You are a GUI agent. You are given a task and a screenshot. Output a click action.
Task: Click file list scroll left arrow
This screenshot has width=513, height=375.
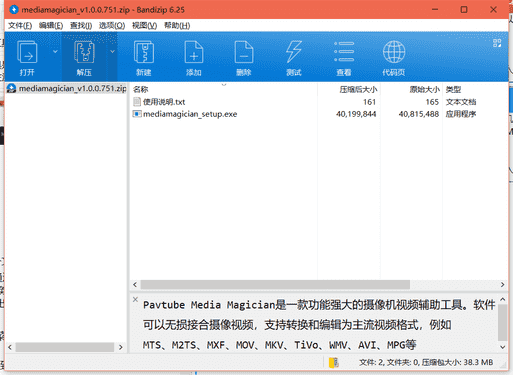pyautogui.click(x=135, y=285)
